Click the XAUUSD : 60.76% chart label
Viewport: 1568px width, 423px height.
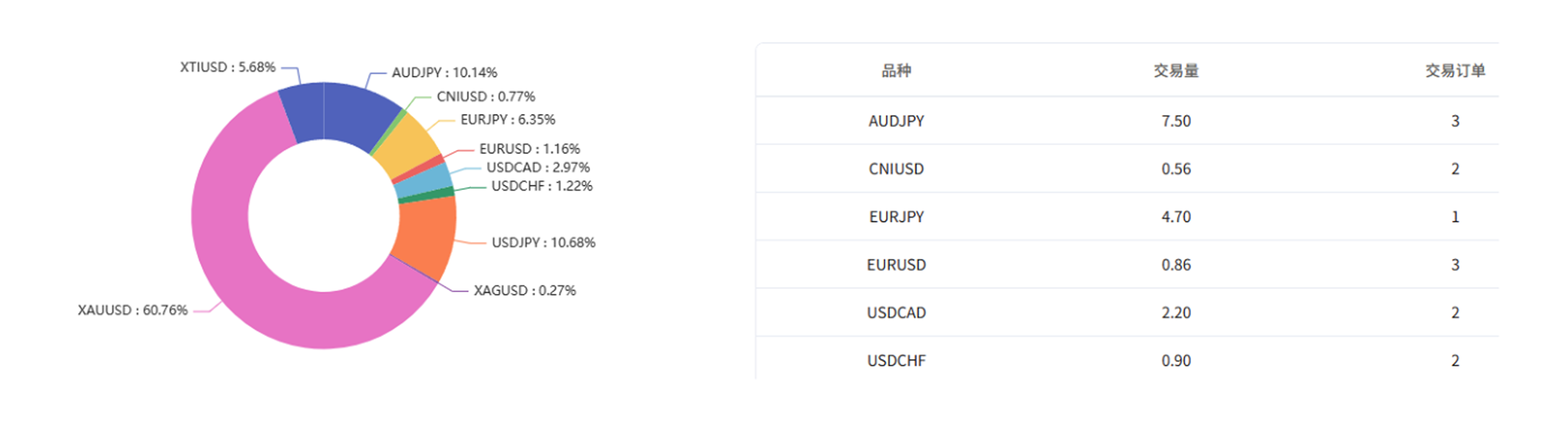coord(133,310)
